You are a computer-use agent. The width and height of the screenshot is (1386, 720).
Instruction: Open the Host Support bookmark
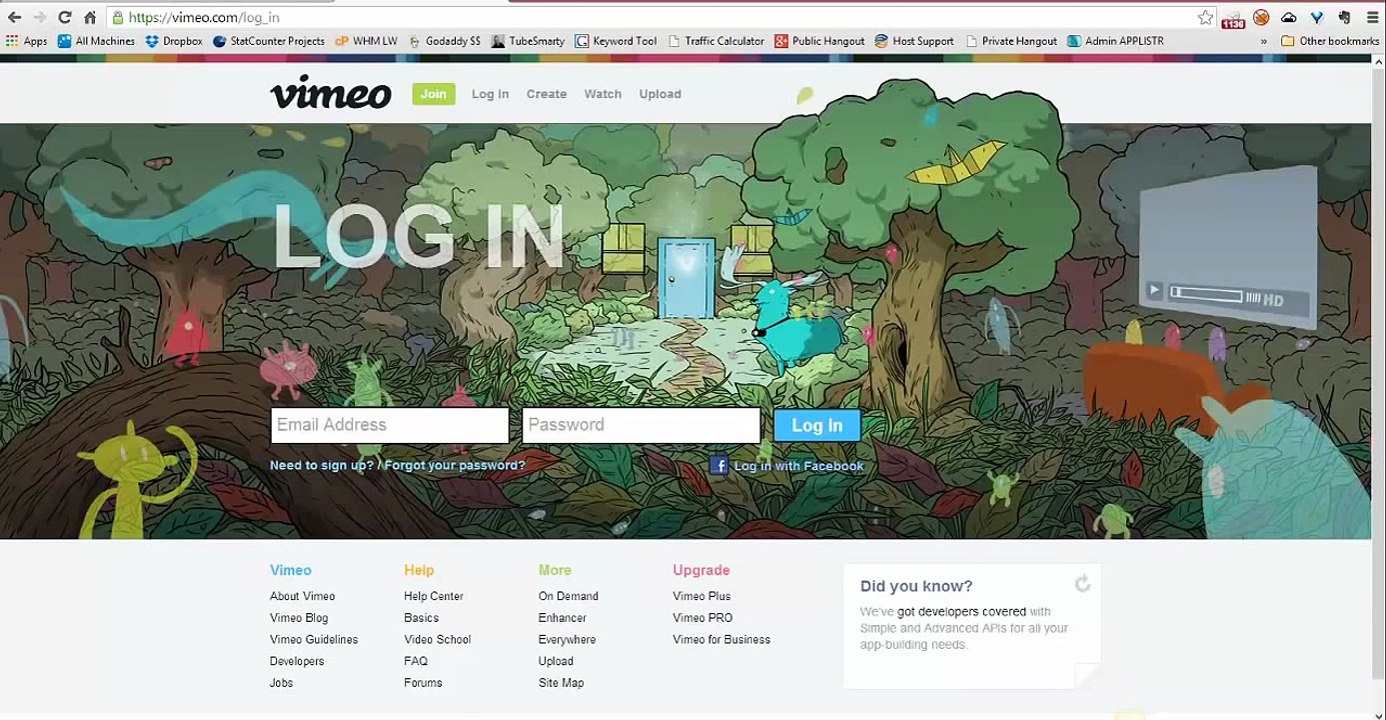tap(914, 41)
